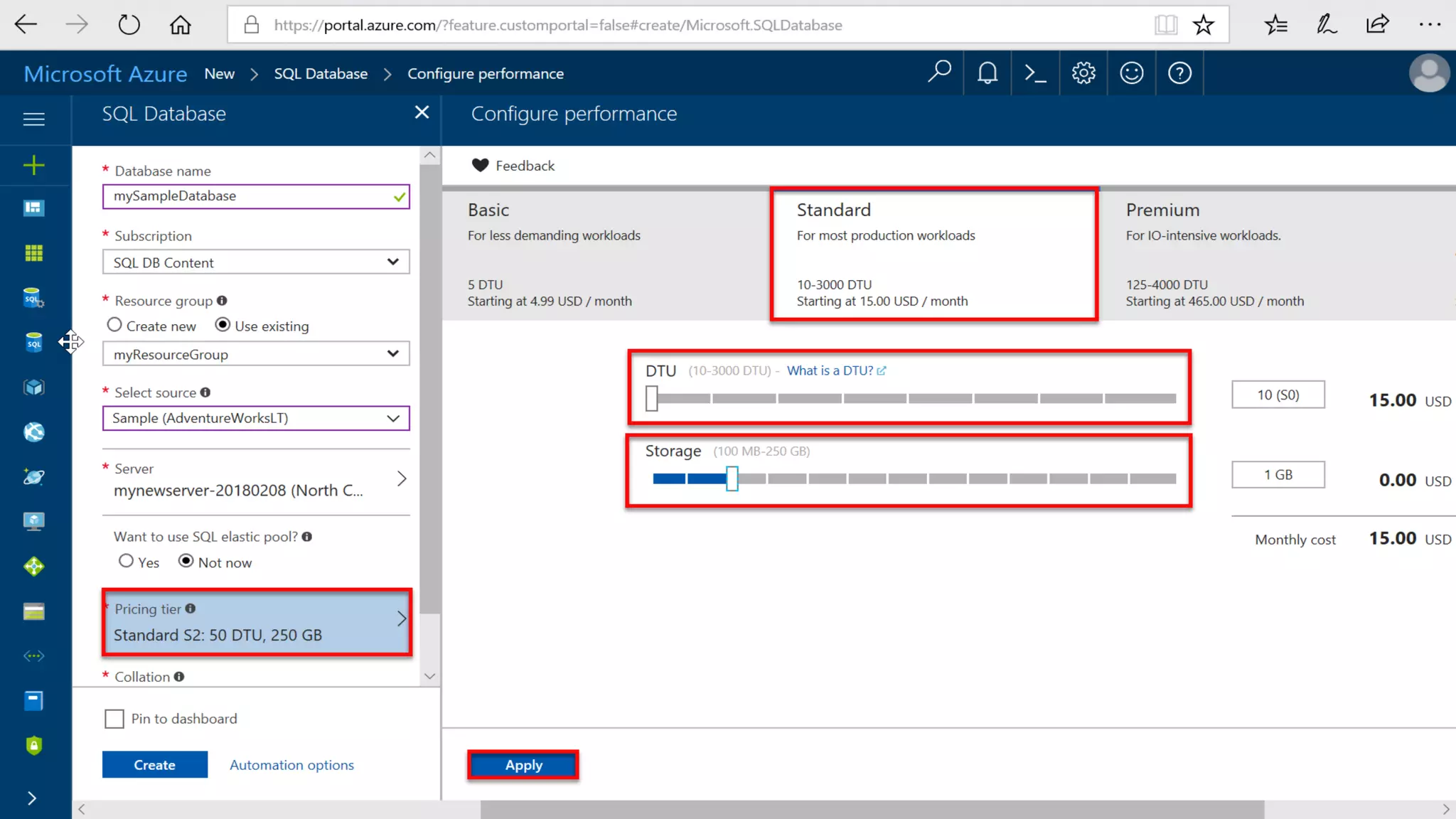Open the browser home page
Viewport: 1456px width, 819px height.
tap(180, 25)
